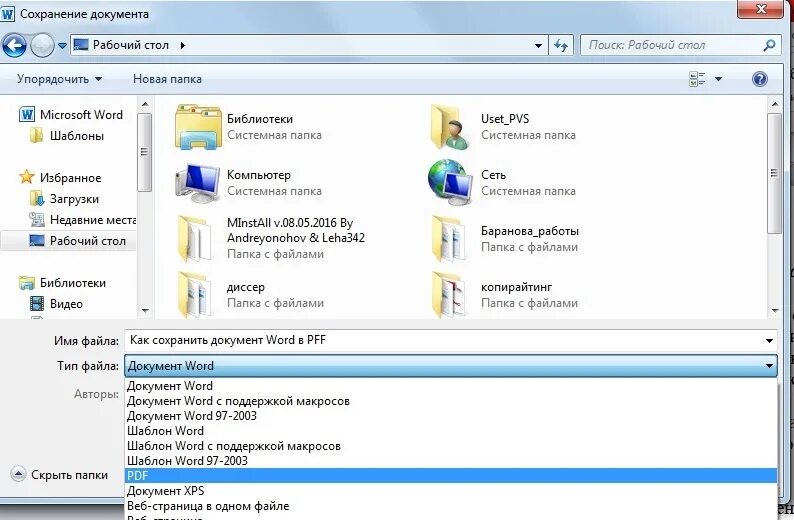The height and width of the screenshot is (520, 794).
Task: Click the Скрыть папки up-arrow icon
Action: point(18,474)
